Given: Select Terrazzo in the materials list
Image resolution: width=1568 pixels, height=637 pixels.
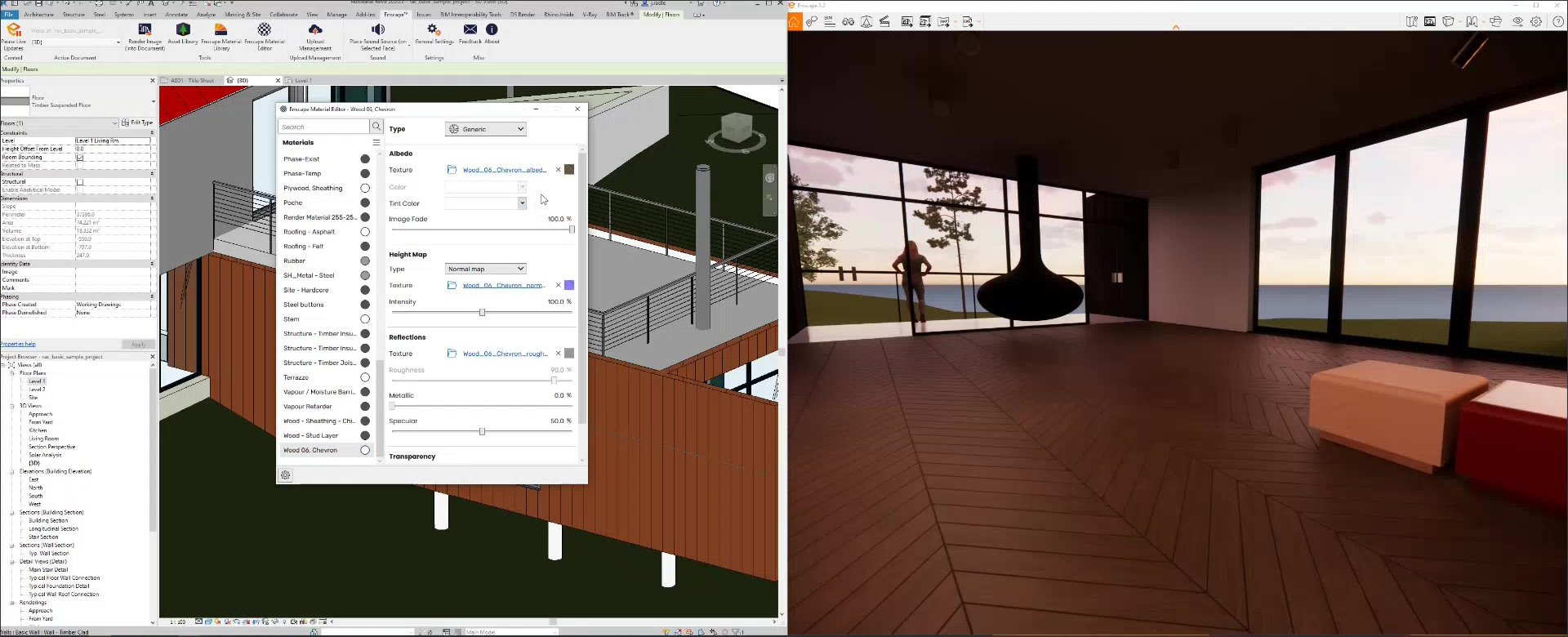Looking at the screenshot, I should 296,377.
